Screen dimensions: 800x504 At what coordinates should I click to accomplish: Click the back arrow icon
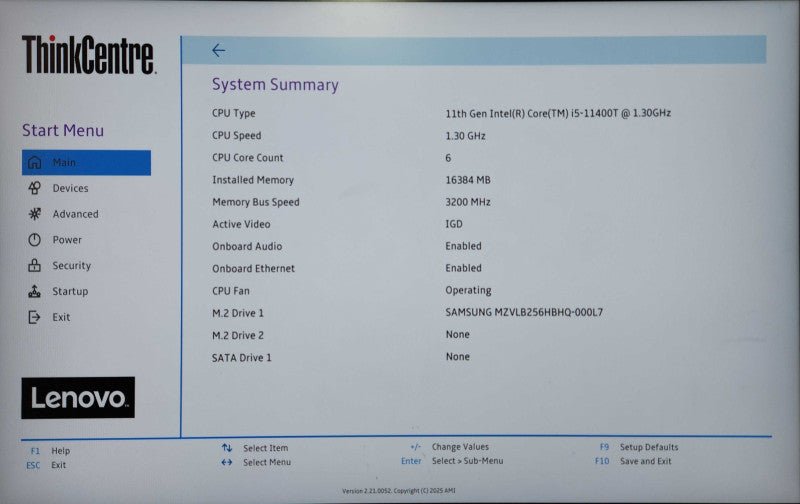coord(218,50)
